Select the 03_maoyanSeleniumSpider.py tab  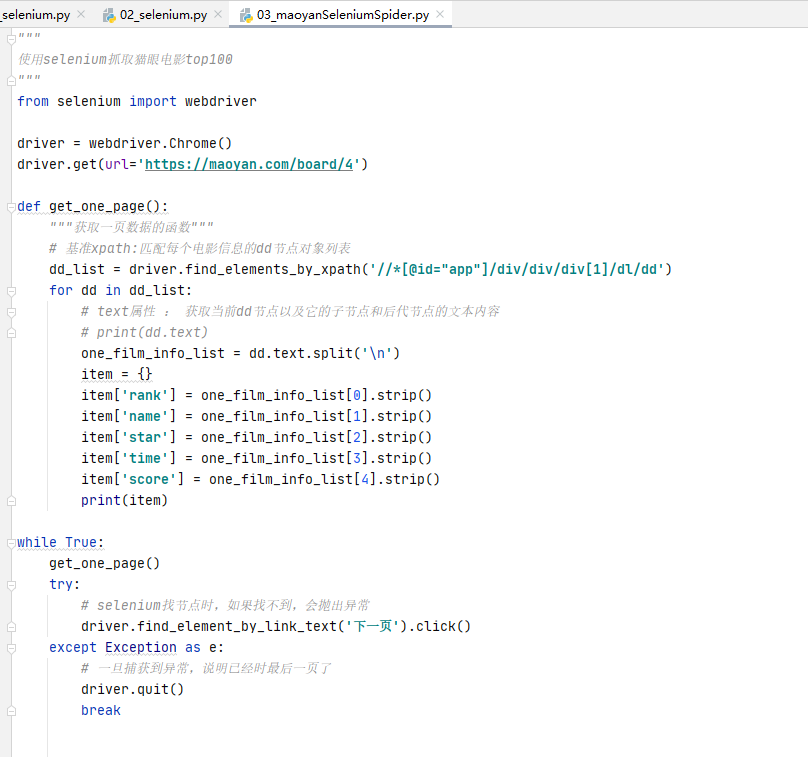342,15
